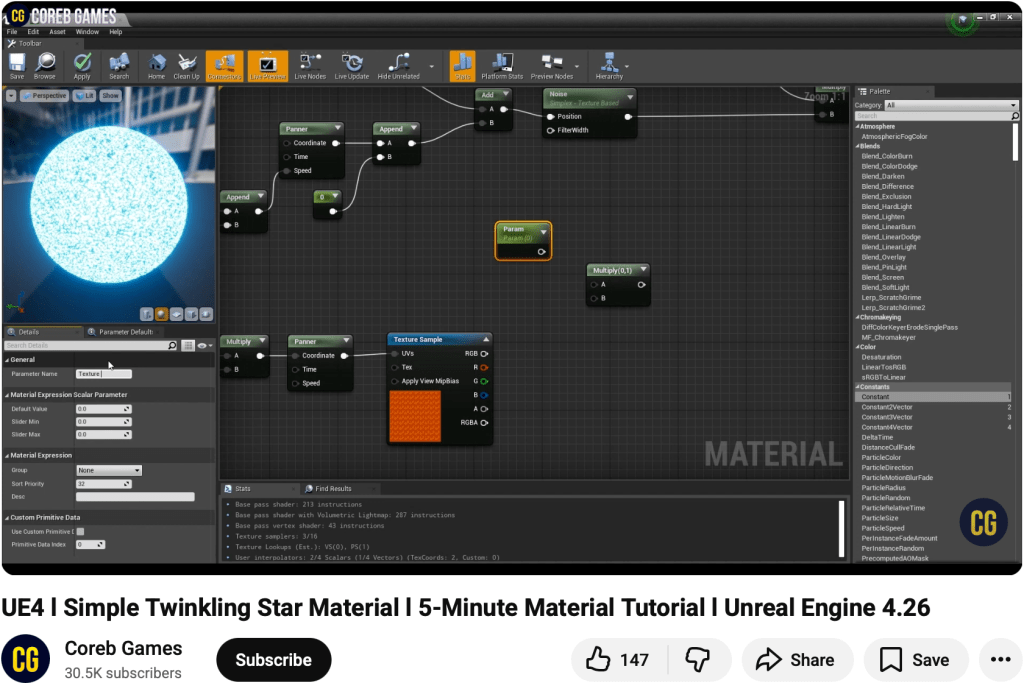Like the video with thumbs-up icon
Viewport: 1024px width, 697px height.
(599, 660)
